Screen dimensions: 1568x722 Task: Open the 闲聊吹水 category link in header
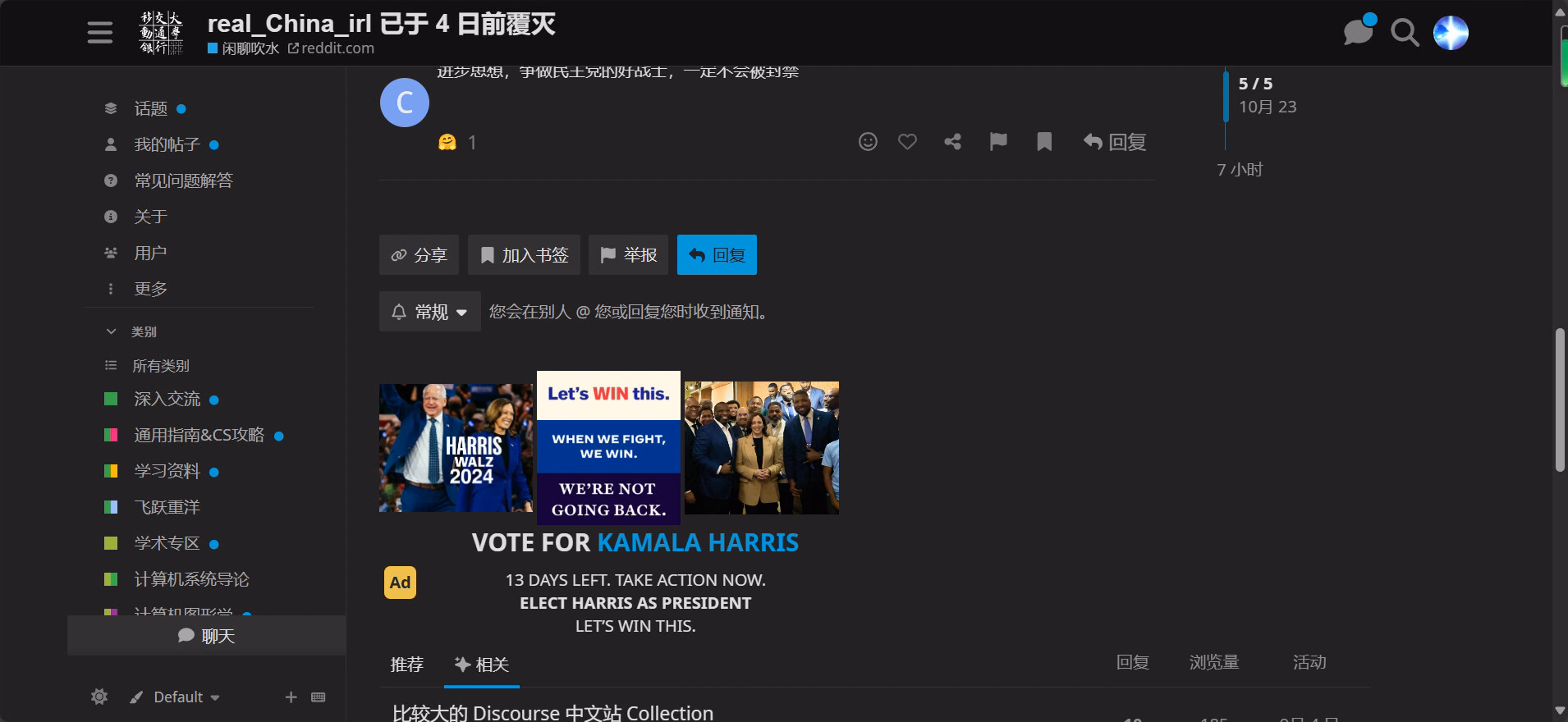pos(244,48)
